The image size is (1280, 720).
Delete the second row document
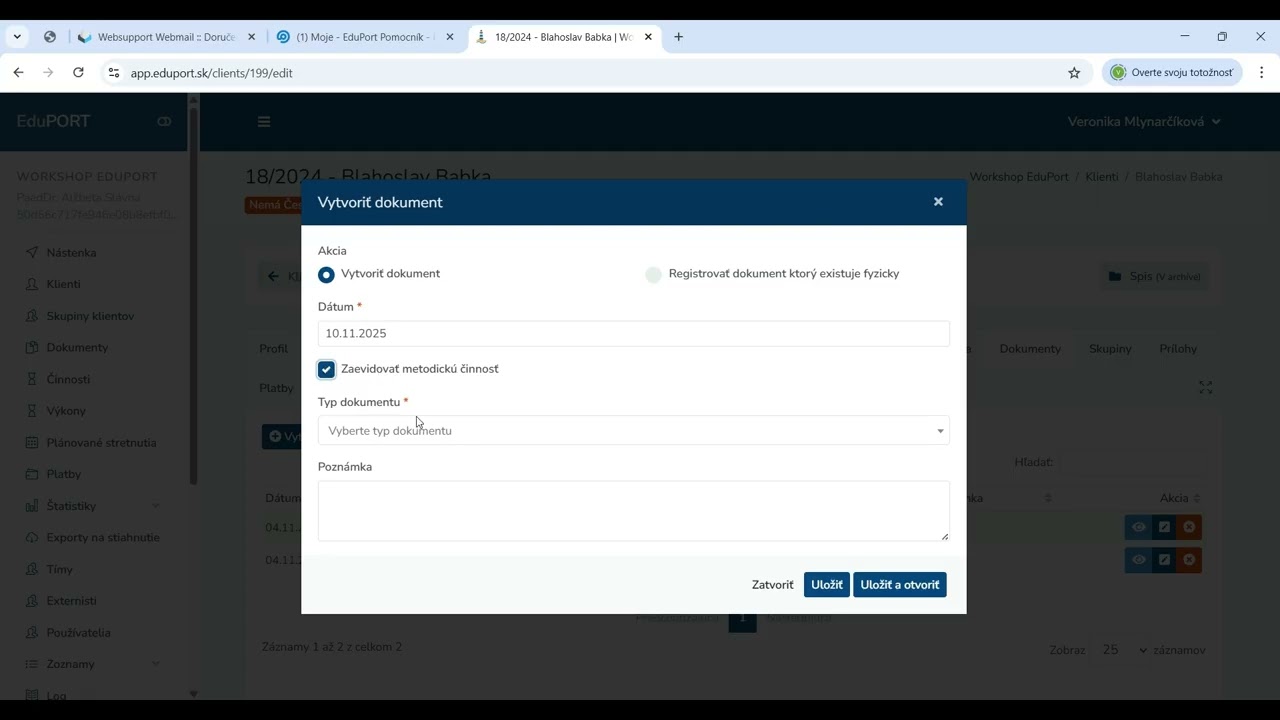tap(1189, 561)
